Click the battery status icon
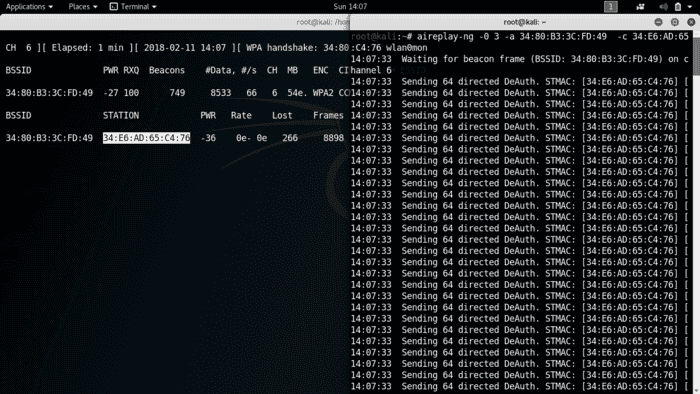Screen dimensions: 700x394 (x=678, y=7)
